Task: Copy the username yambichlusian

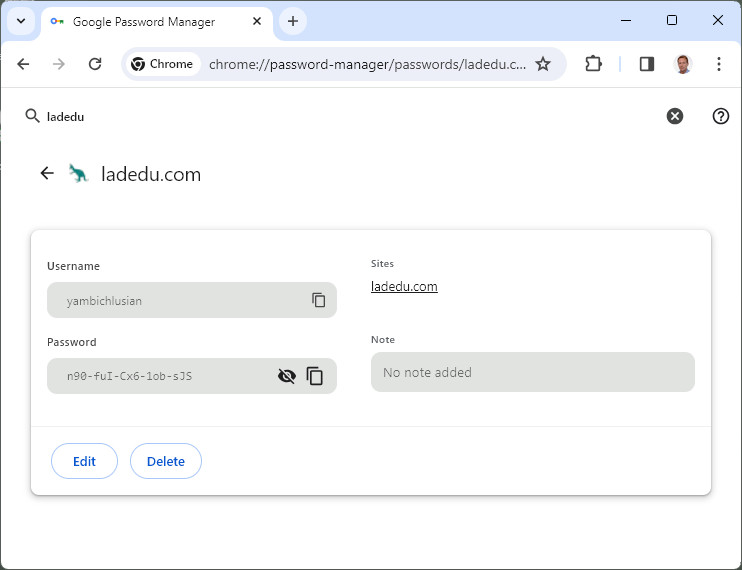Action: point(318,300)
